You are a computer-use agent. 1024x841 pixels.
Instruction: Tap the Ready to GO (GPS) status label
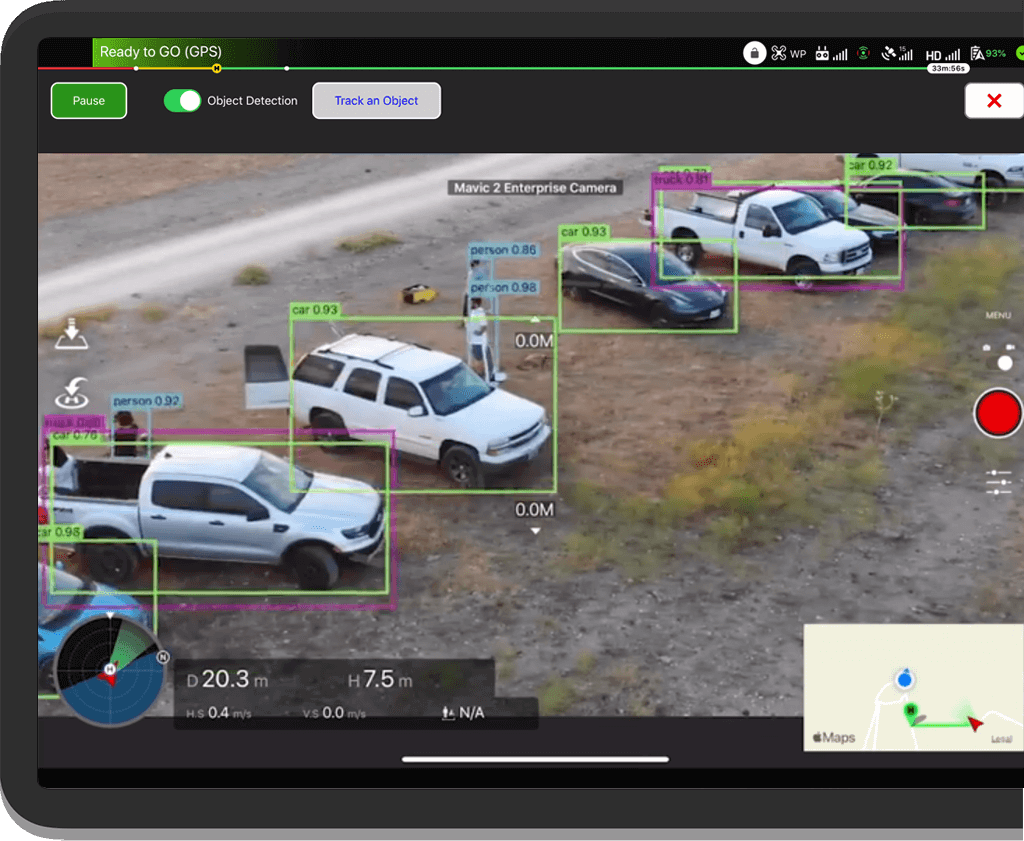click(x=161, y=52)
